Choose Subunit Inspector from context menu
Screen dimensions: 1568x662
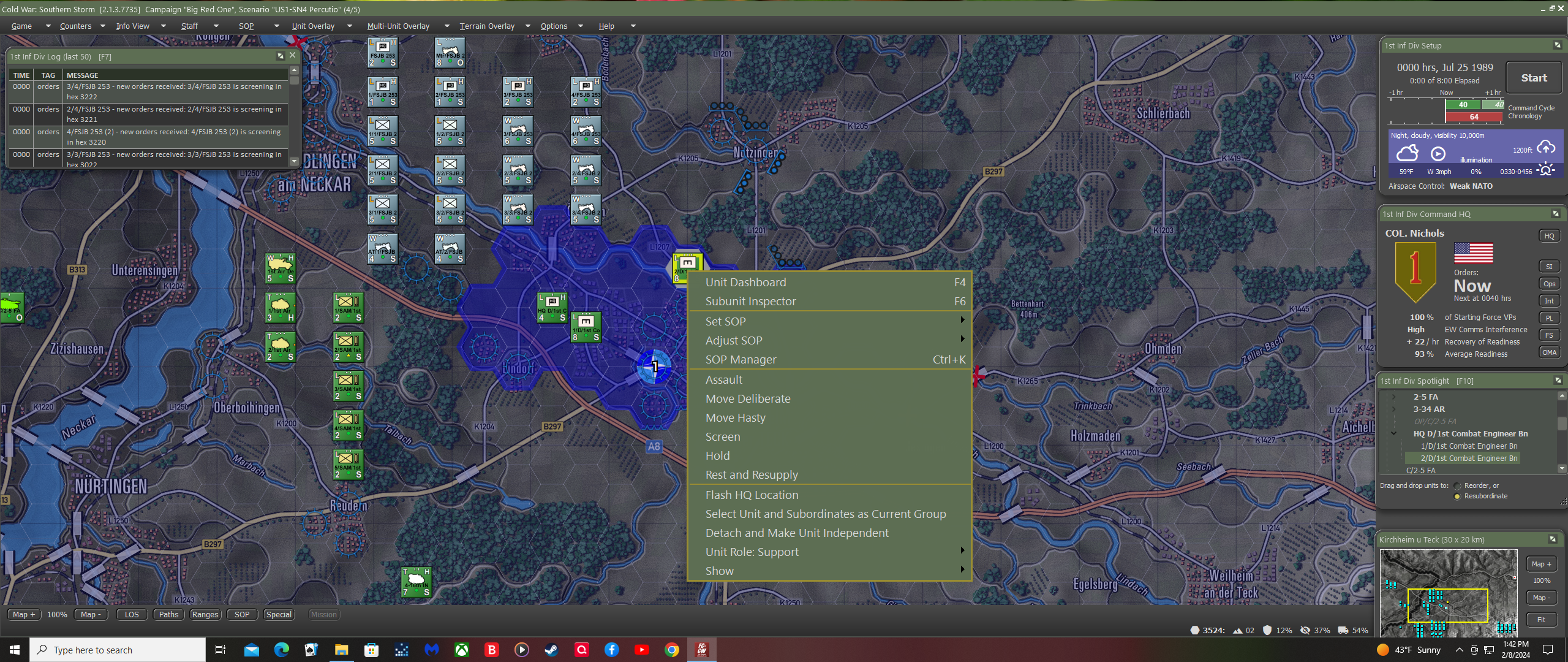point(830,301)
